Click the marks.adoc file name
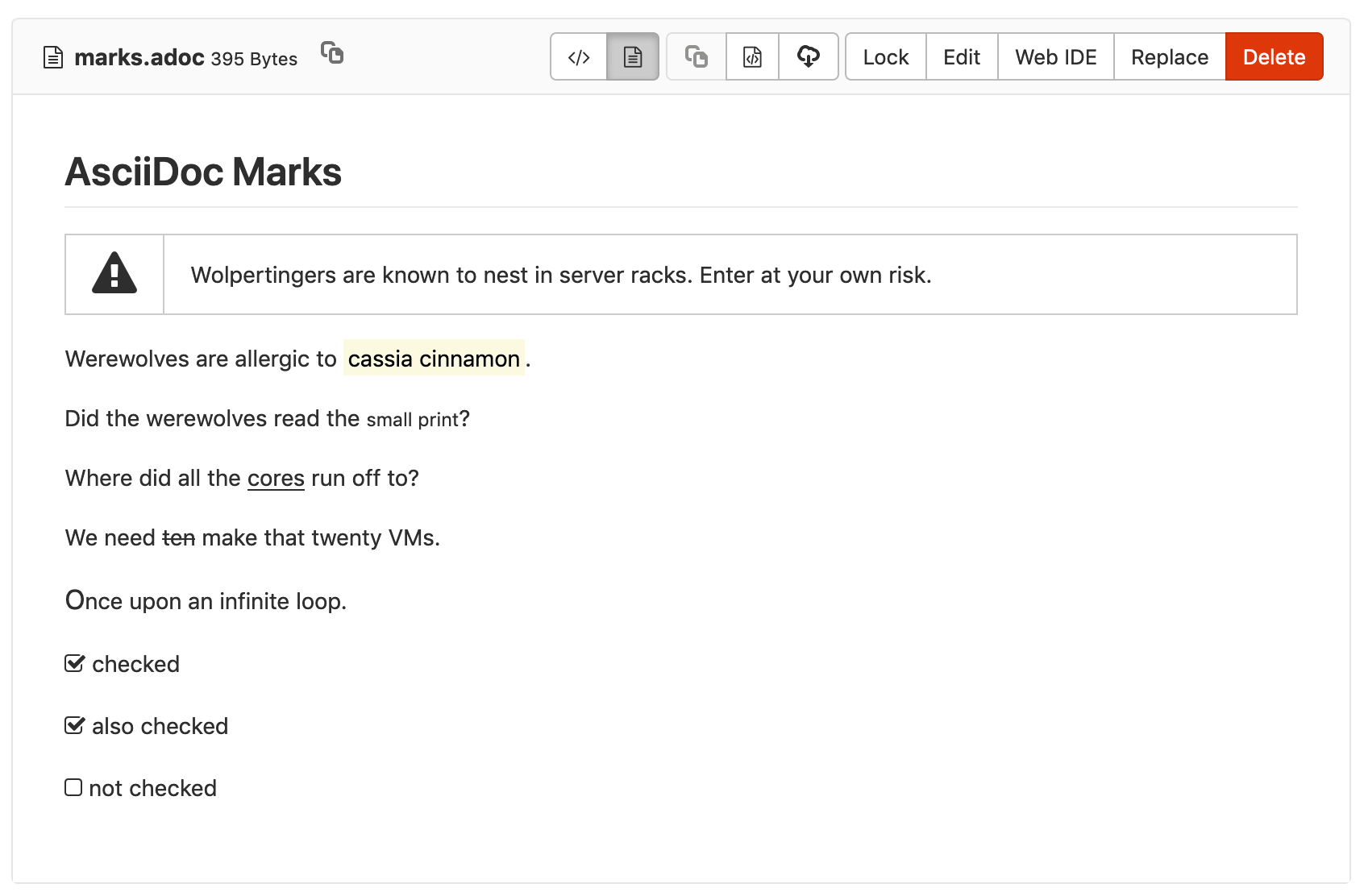This screenshot has height=896, width=1364. tap(139, 58)
